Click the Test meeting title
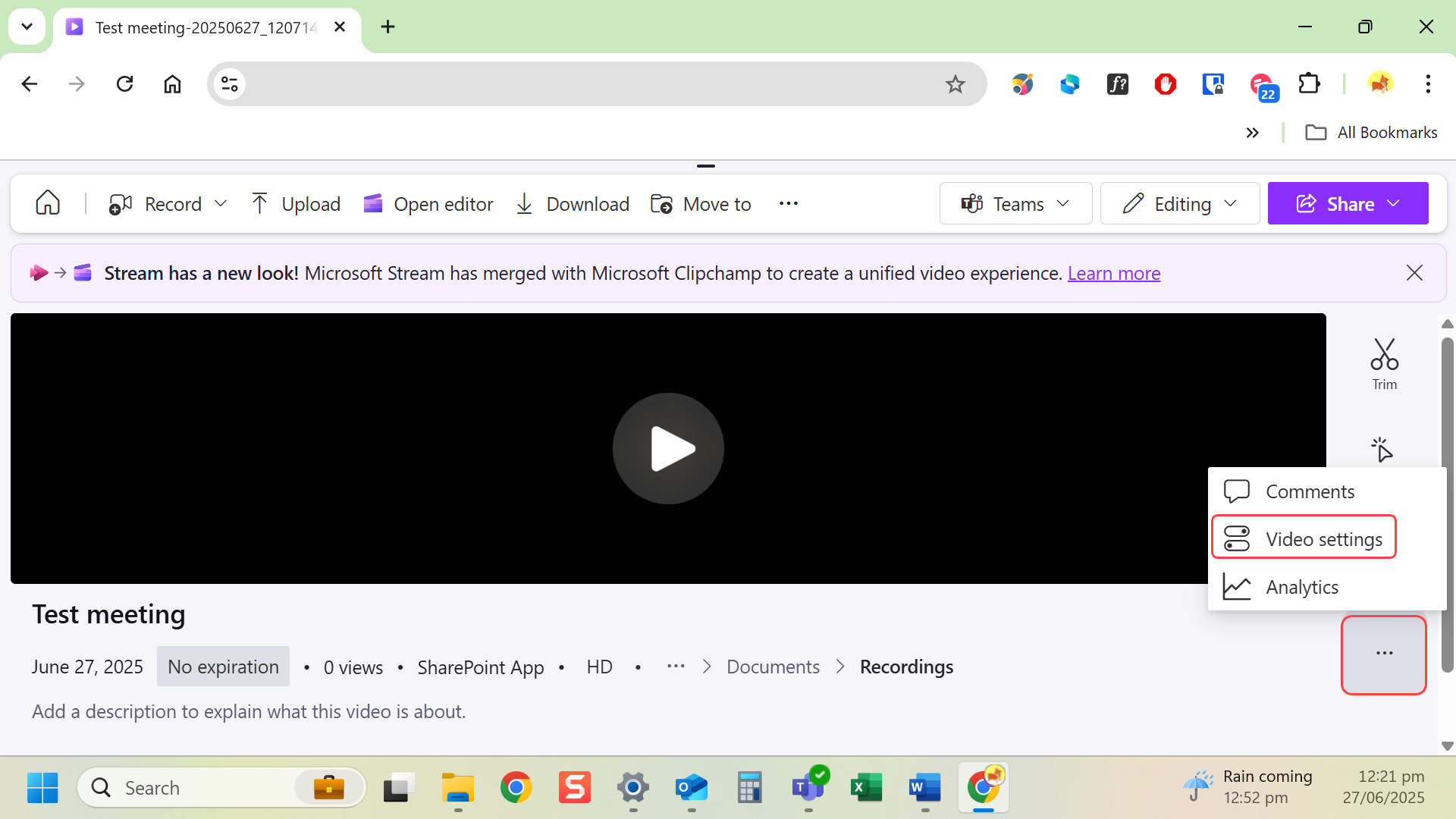The image size is (1456, 819). point(108,614)
